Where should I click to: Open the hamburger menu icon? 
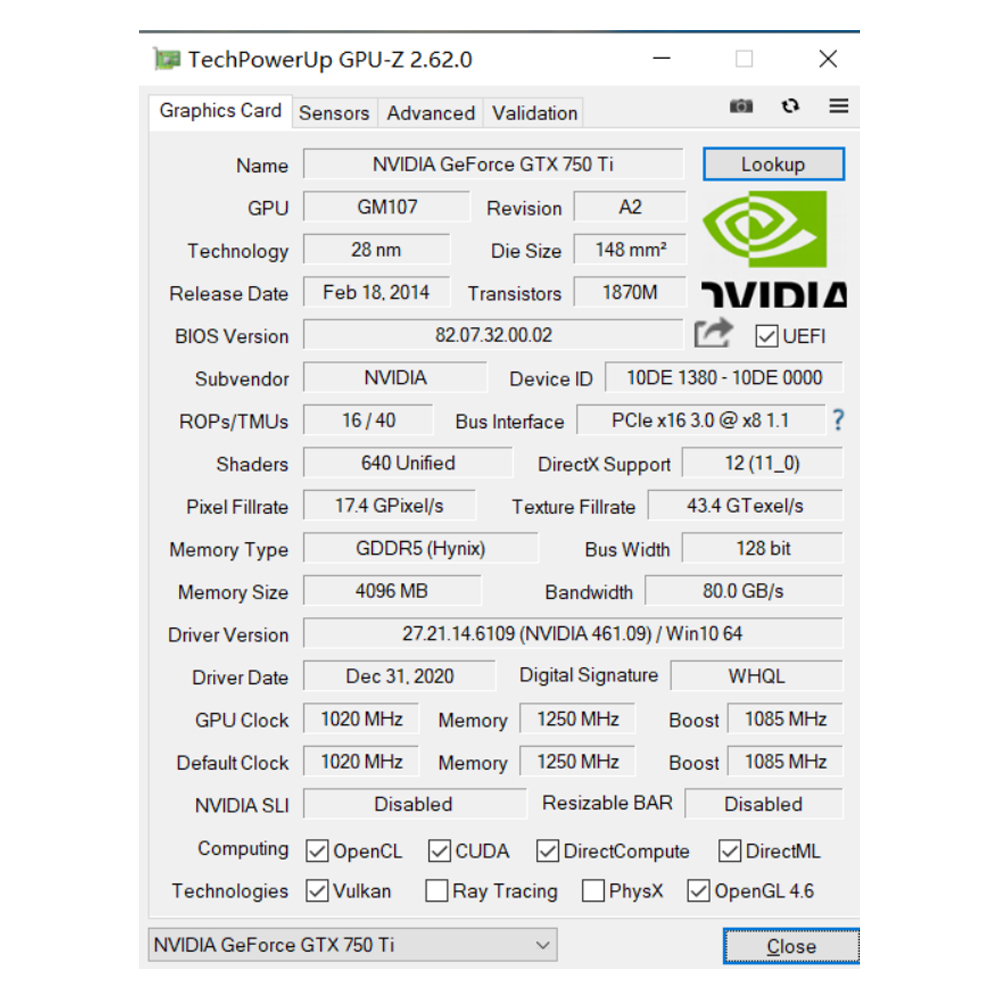(x=839, y=106)
